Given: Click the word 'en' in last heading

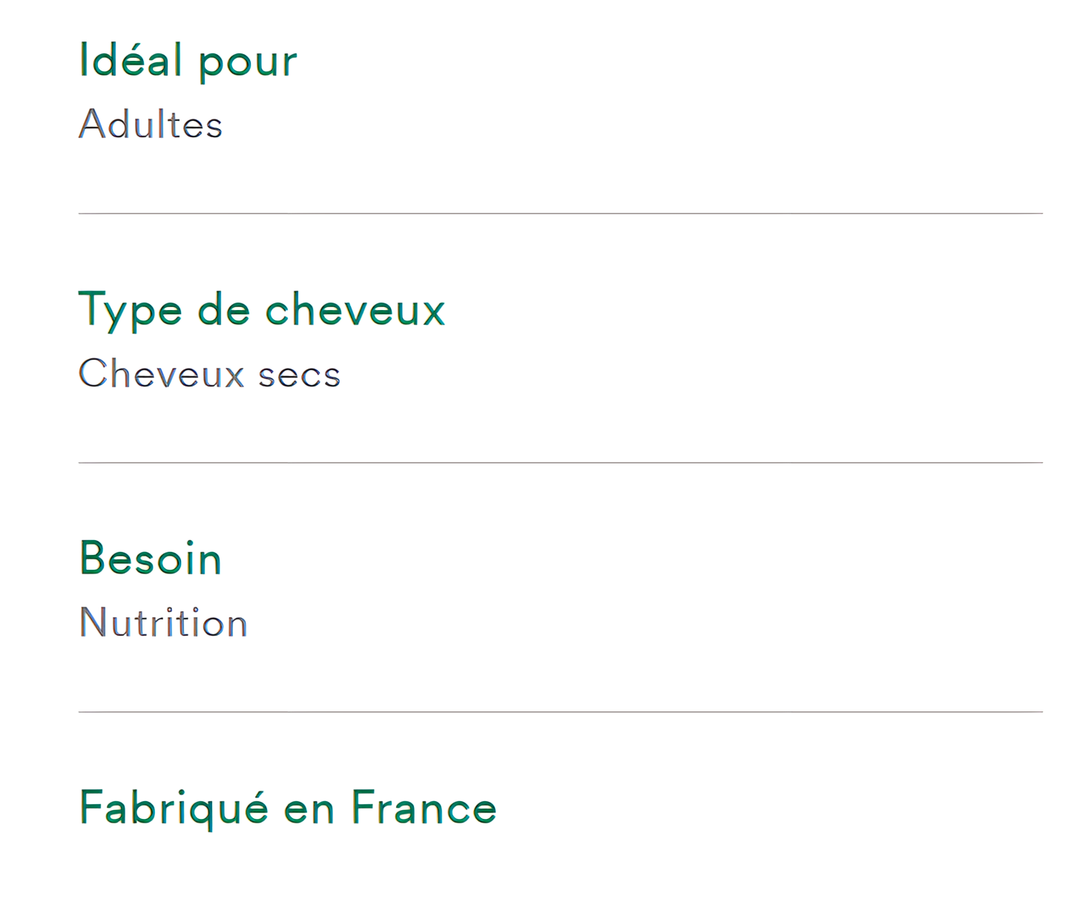Looking at the screenshot, I should point(309,810).
